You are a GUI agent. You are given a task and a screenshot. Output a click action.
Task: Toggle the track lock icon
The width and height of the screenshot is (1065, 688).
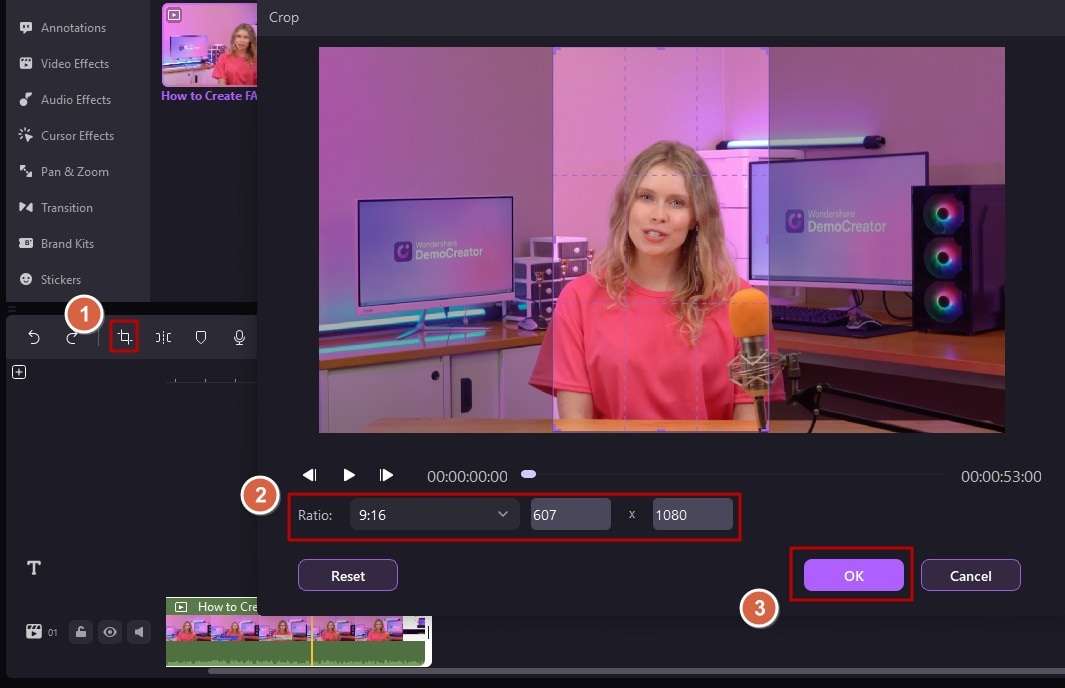80,632
